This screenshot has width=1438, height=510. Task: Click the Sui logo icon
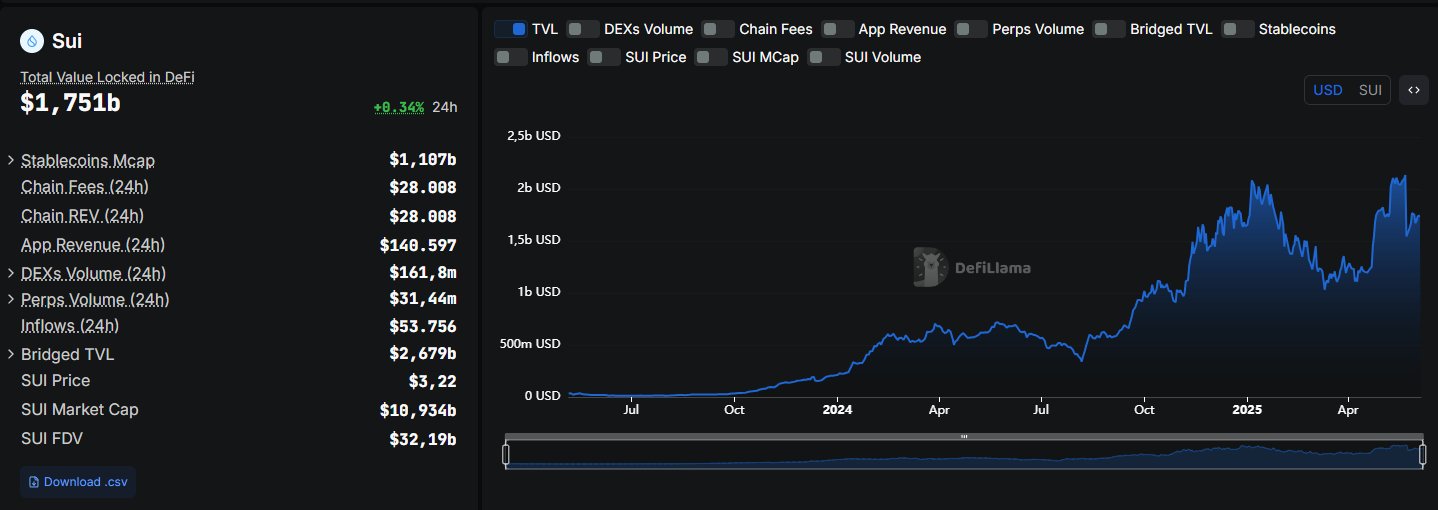32,41
